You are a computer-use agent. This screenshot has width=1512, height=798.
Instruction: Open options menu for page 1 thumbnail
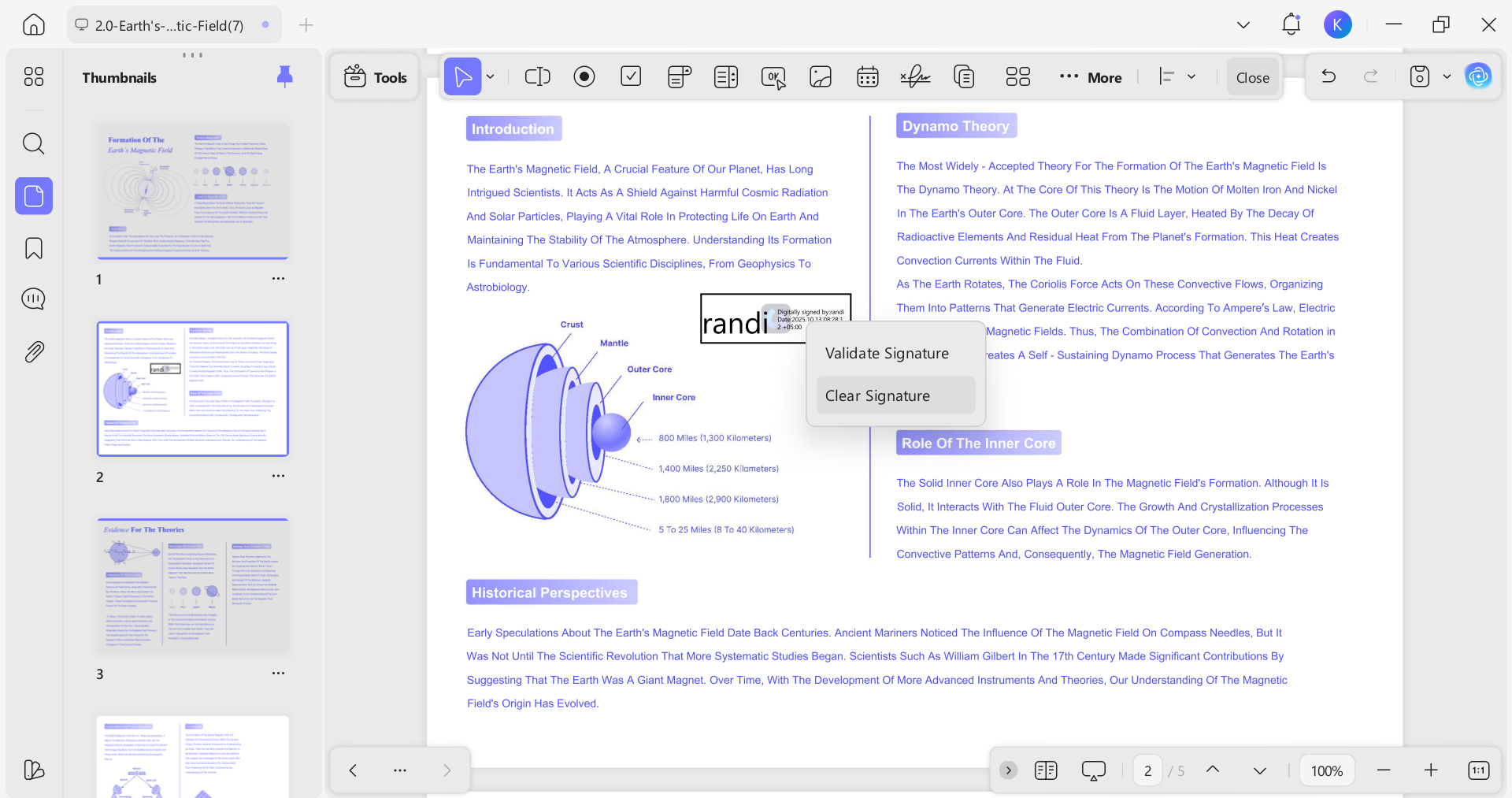pos(278,279)
